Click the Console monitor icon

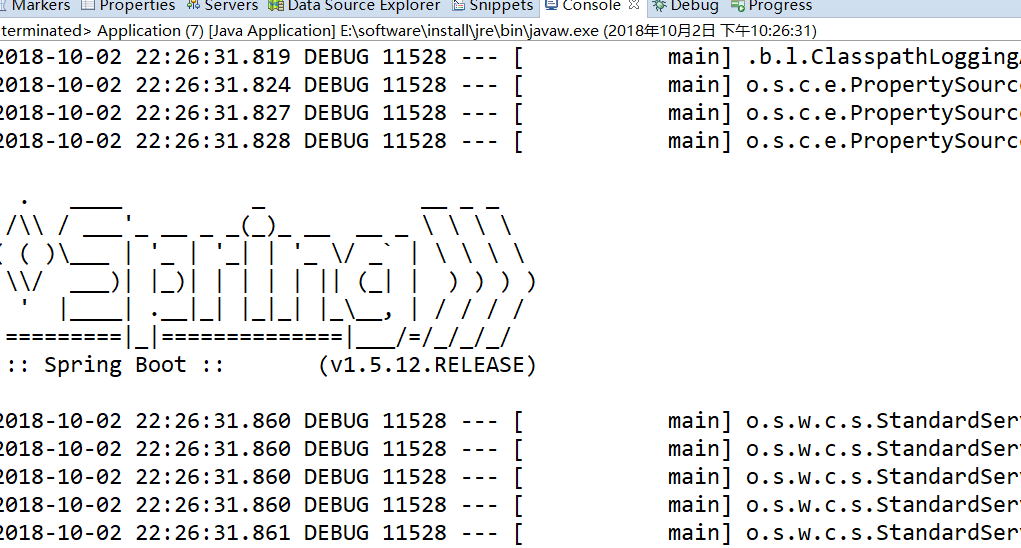click(552, 5)
